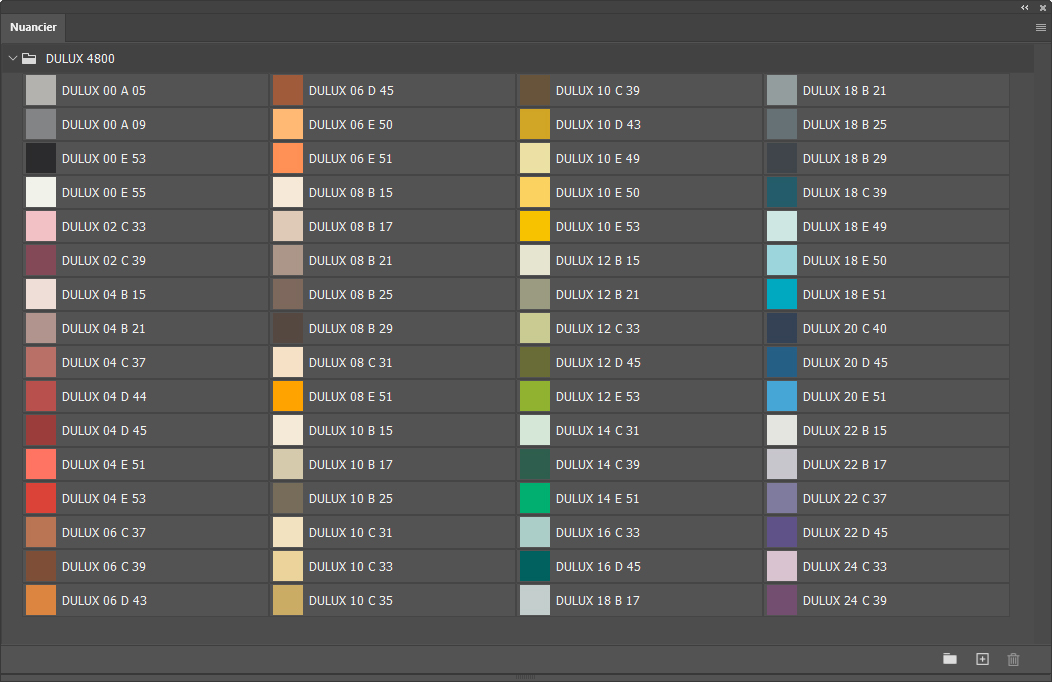Viewport: 1052px width, 682px height.
Task: Select the Nuancier tab
Action: click(x=33, y=28)
